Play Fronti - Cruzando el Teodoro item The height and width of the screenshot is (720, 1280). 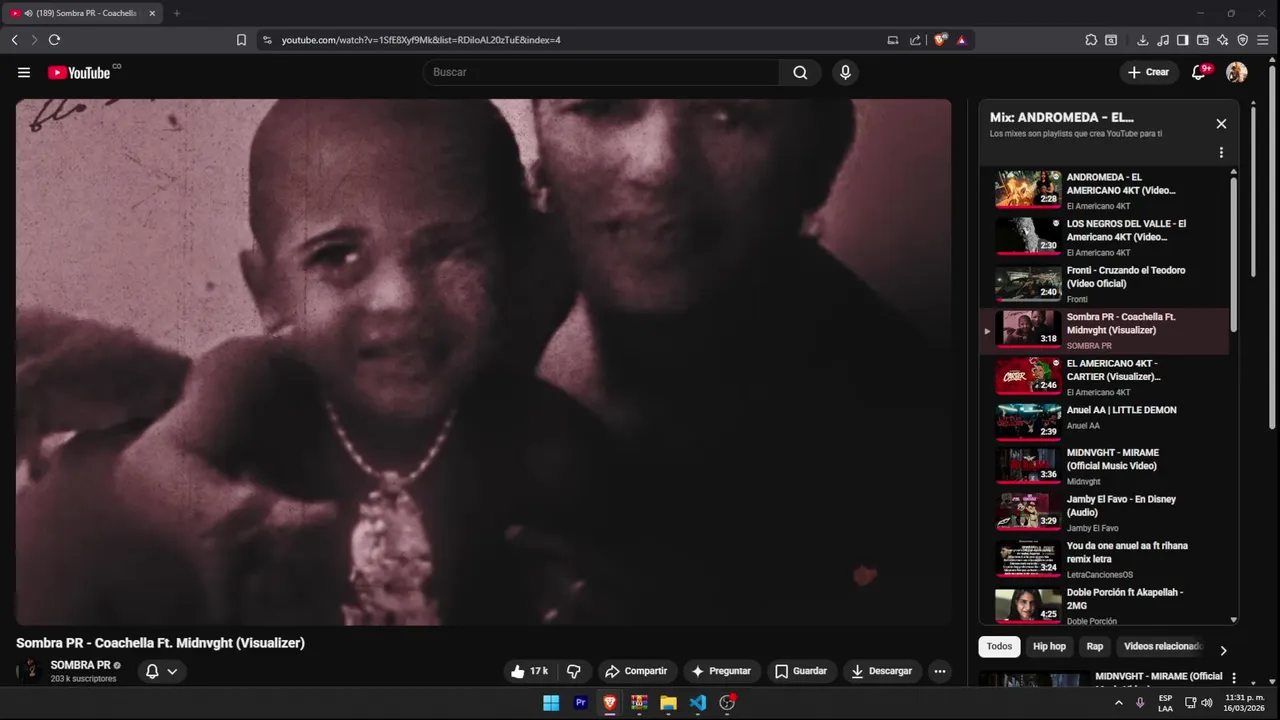(1102, 284)
